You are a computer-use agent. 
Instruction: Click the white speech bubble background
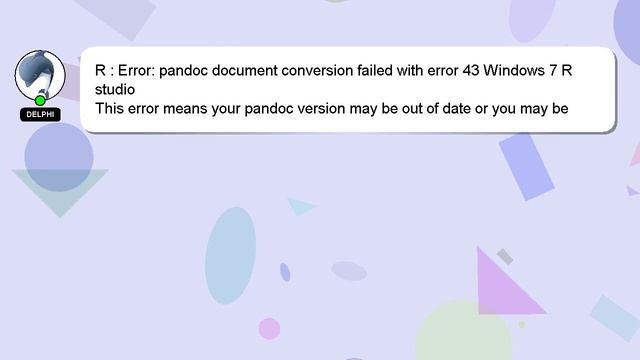click(348, 89)
